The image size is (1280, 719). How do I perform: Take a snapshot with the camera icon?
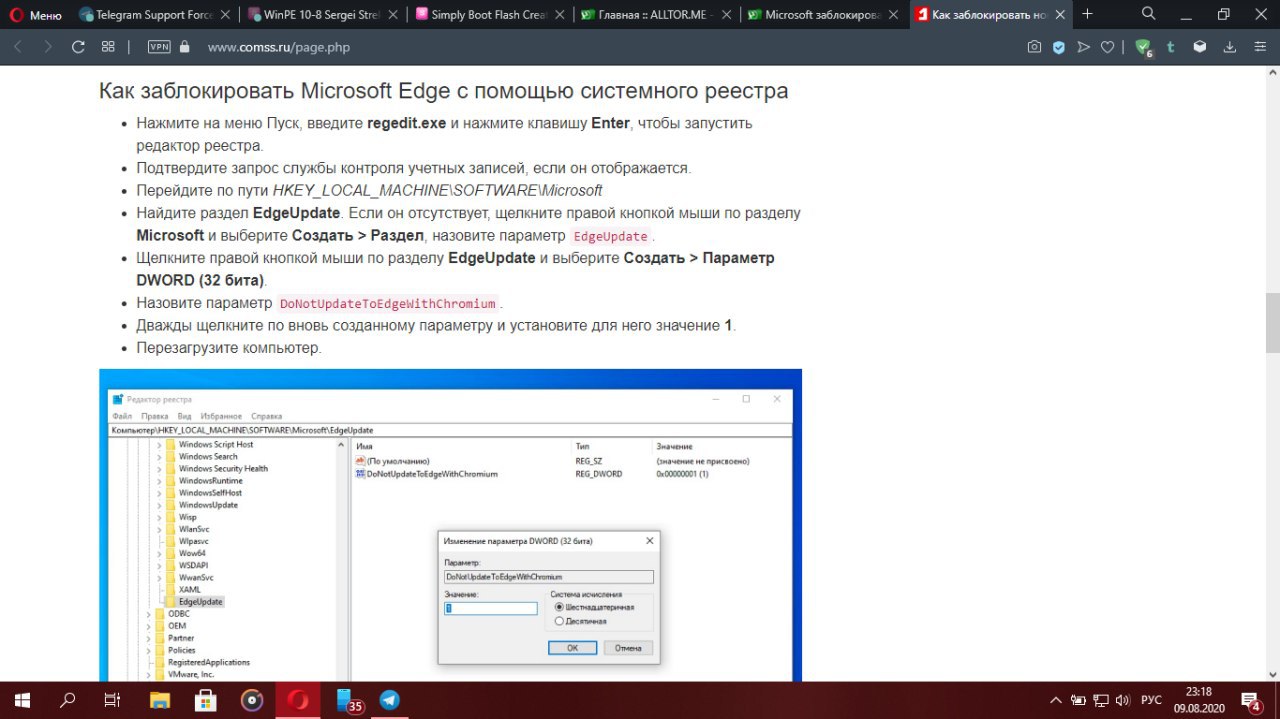(x=1034, y=47)
